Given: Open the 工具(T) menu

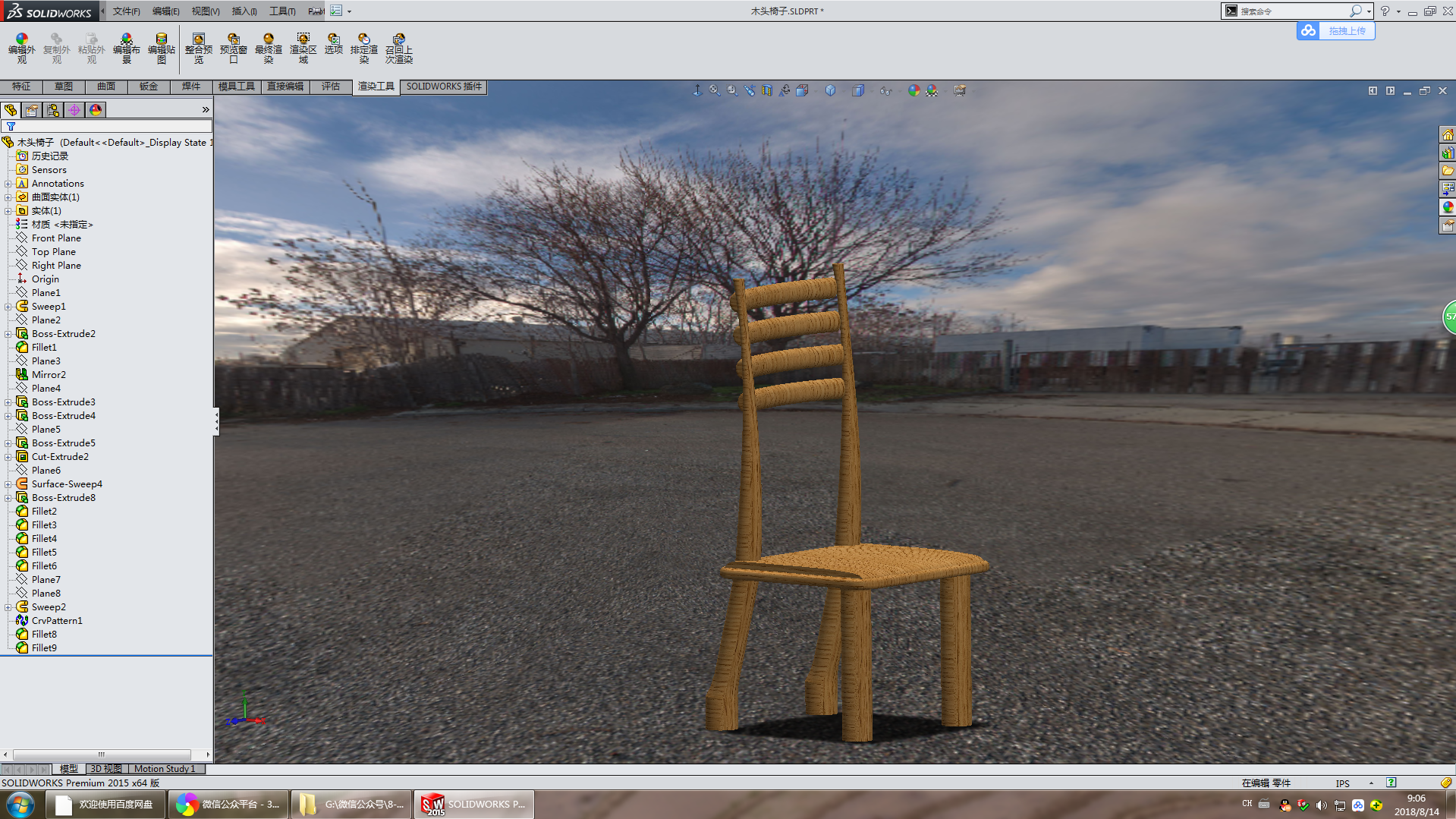Looking at the screenshot, I should click(x=282, y=11).
